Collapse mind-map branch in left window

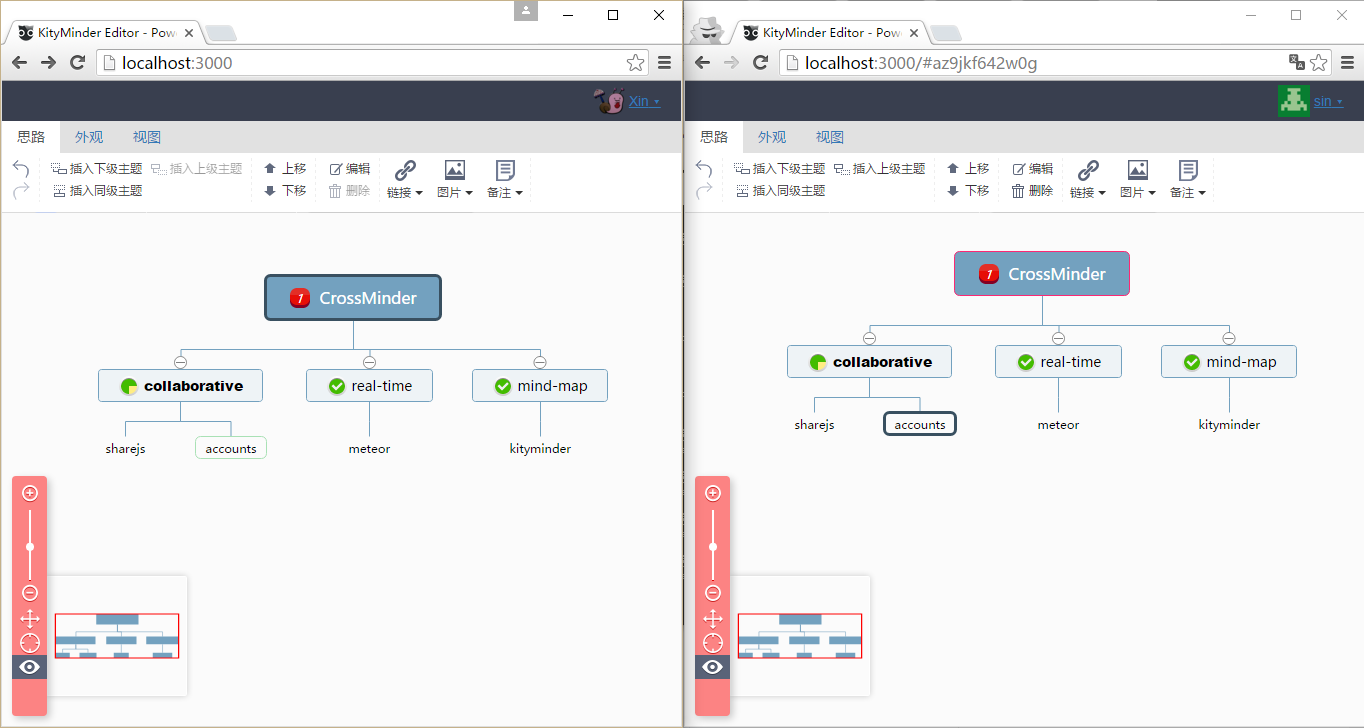pyautogui.click(x=540, y=362)
